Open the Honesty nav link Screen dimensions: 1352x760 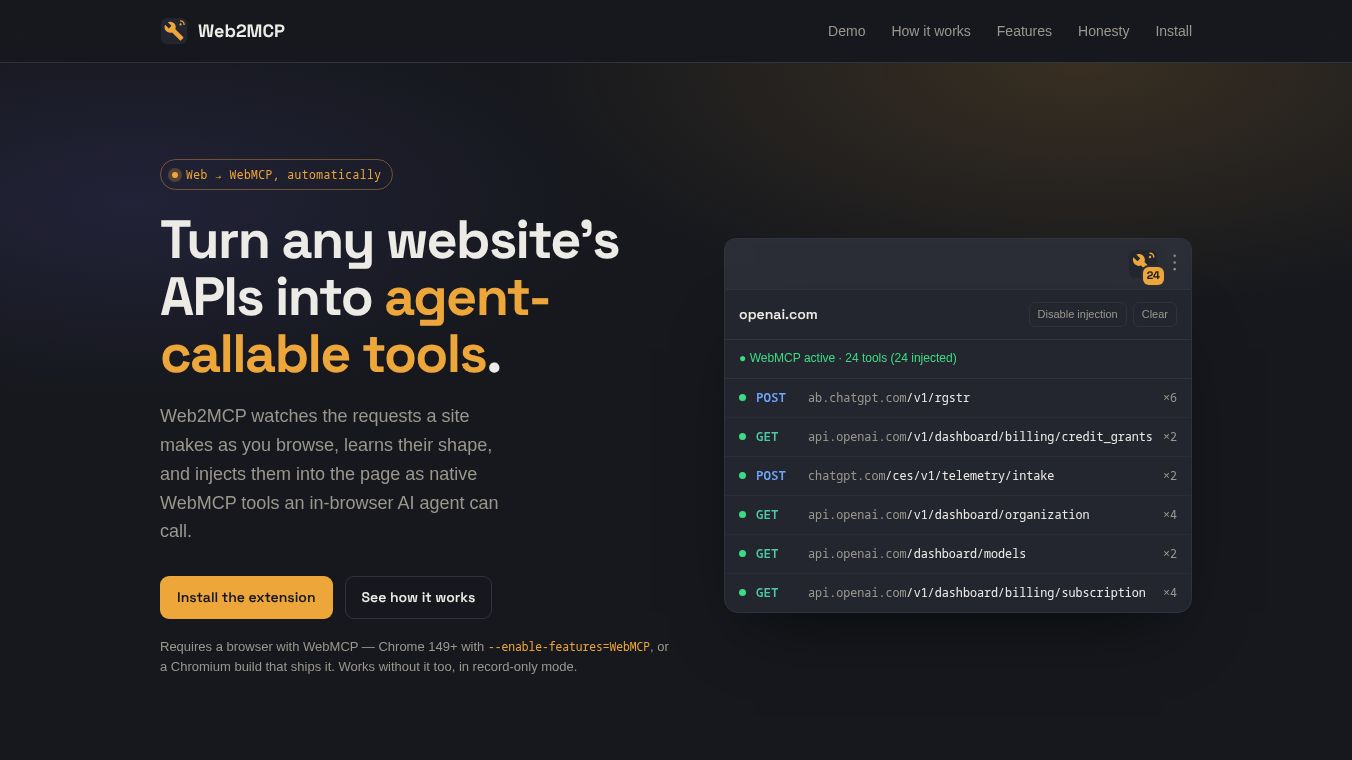[x=1103, y=31]
